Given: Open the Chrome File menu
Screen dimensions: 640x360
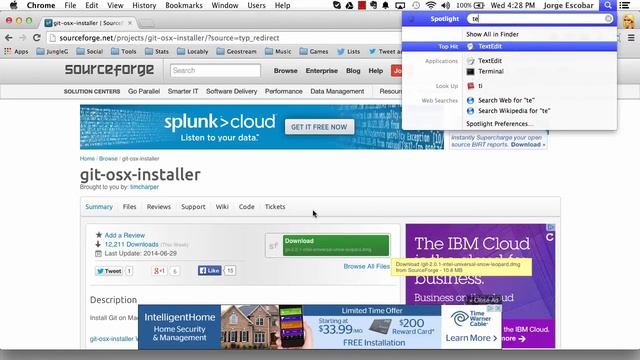Looking at the screenshot, I should point(70,5).
